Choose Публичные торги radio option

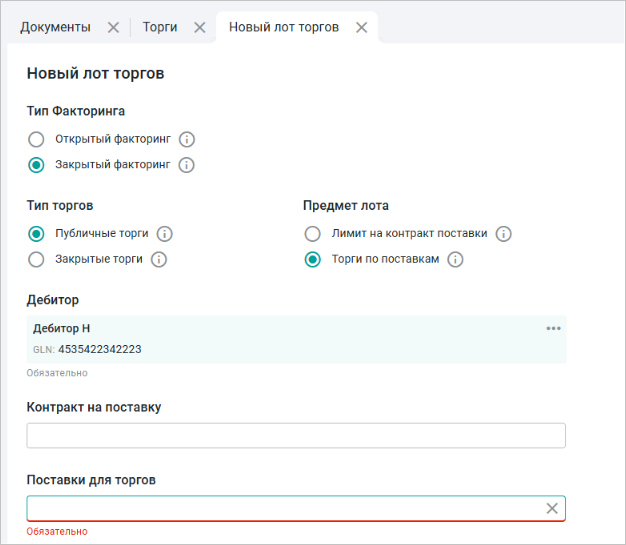[36, 234]
